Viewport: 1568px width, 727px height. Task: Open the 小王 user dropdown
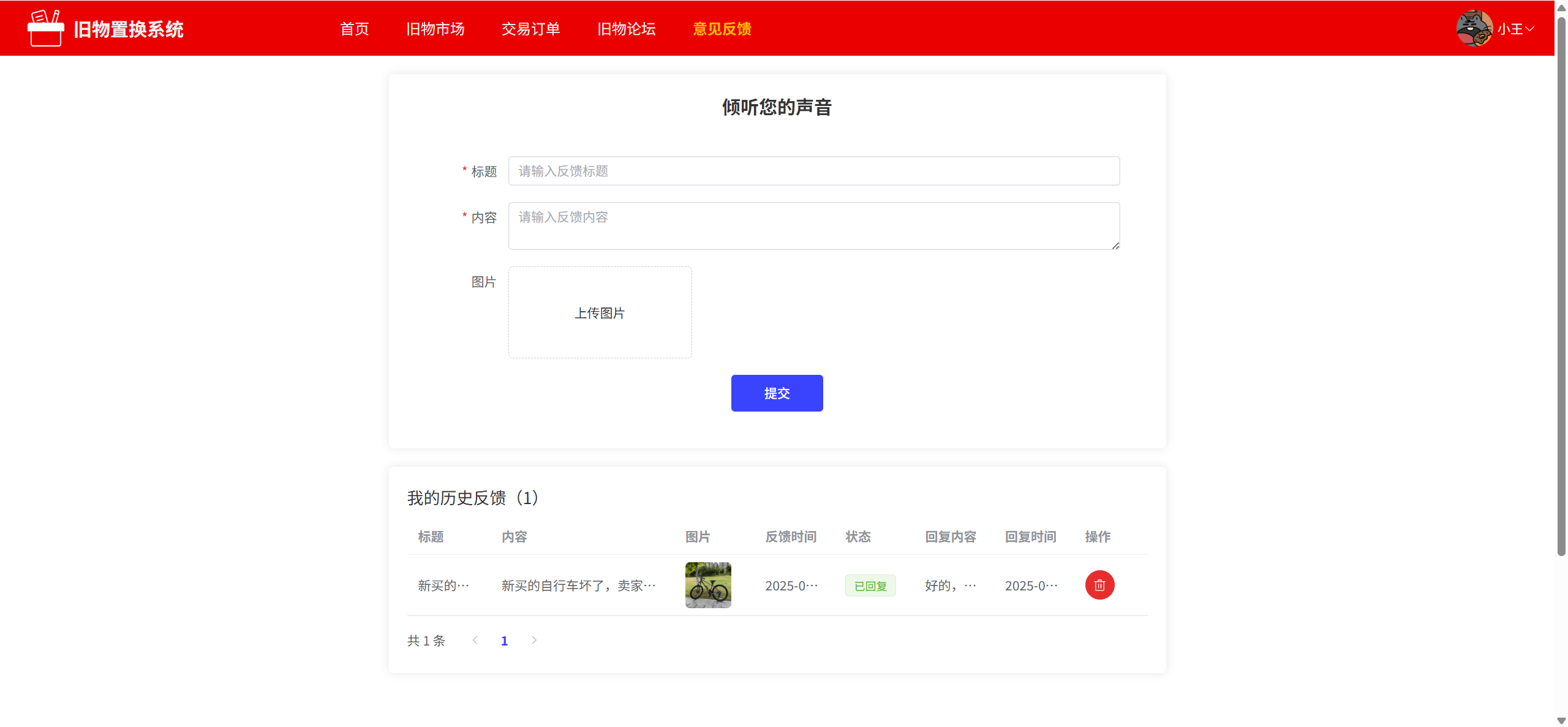[1516, 29]
